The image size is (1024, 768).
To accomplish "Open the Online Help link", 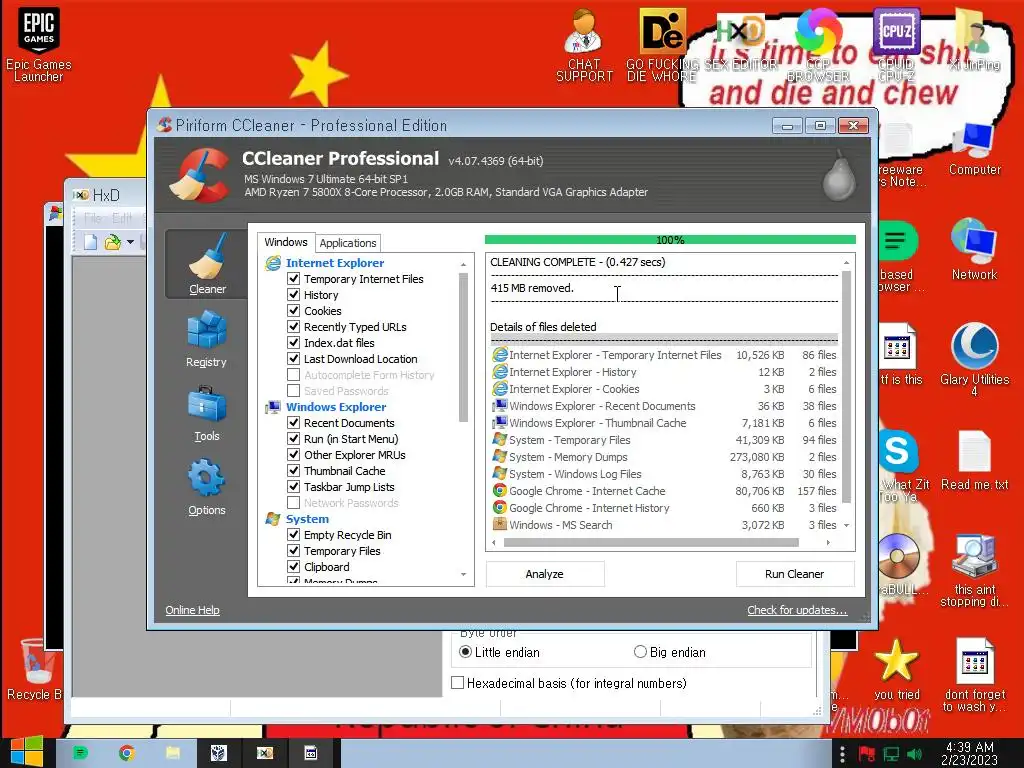I will (192, 610).
